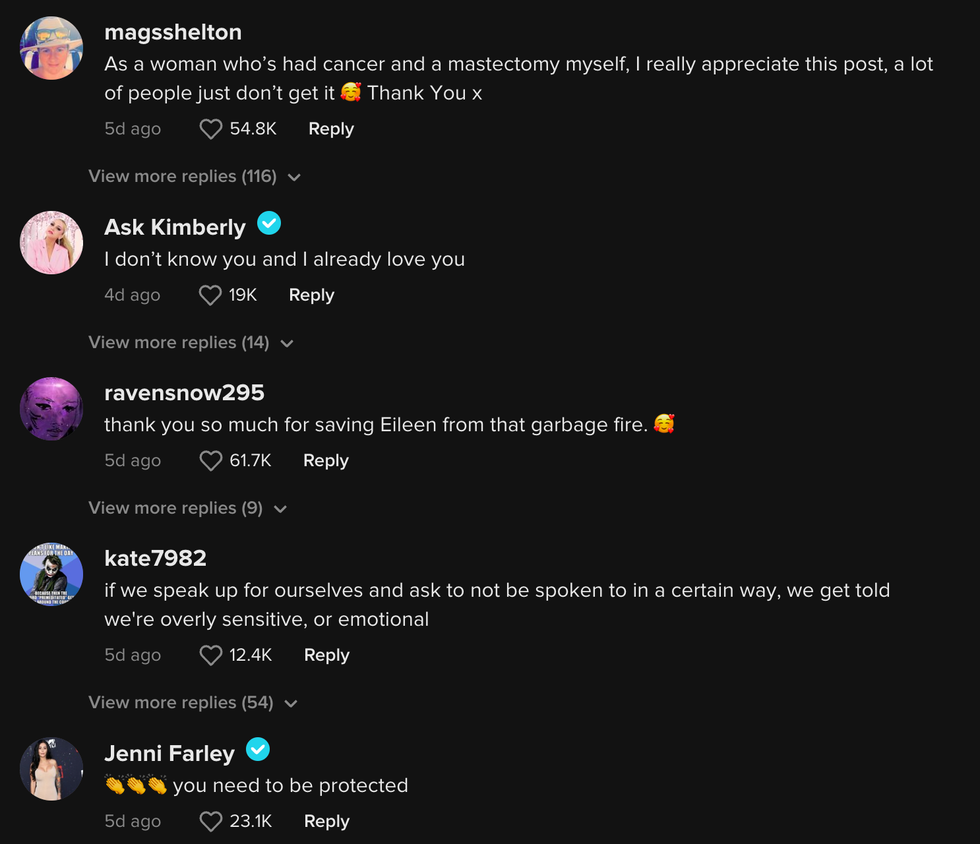Select the 5d ago timestamp on kate7982's comment
This screenshot has width=980, height=844.
pyautogui.click(x=133, y=655)
